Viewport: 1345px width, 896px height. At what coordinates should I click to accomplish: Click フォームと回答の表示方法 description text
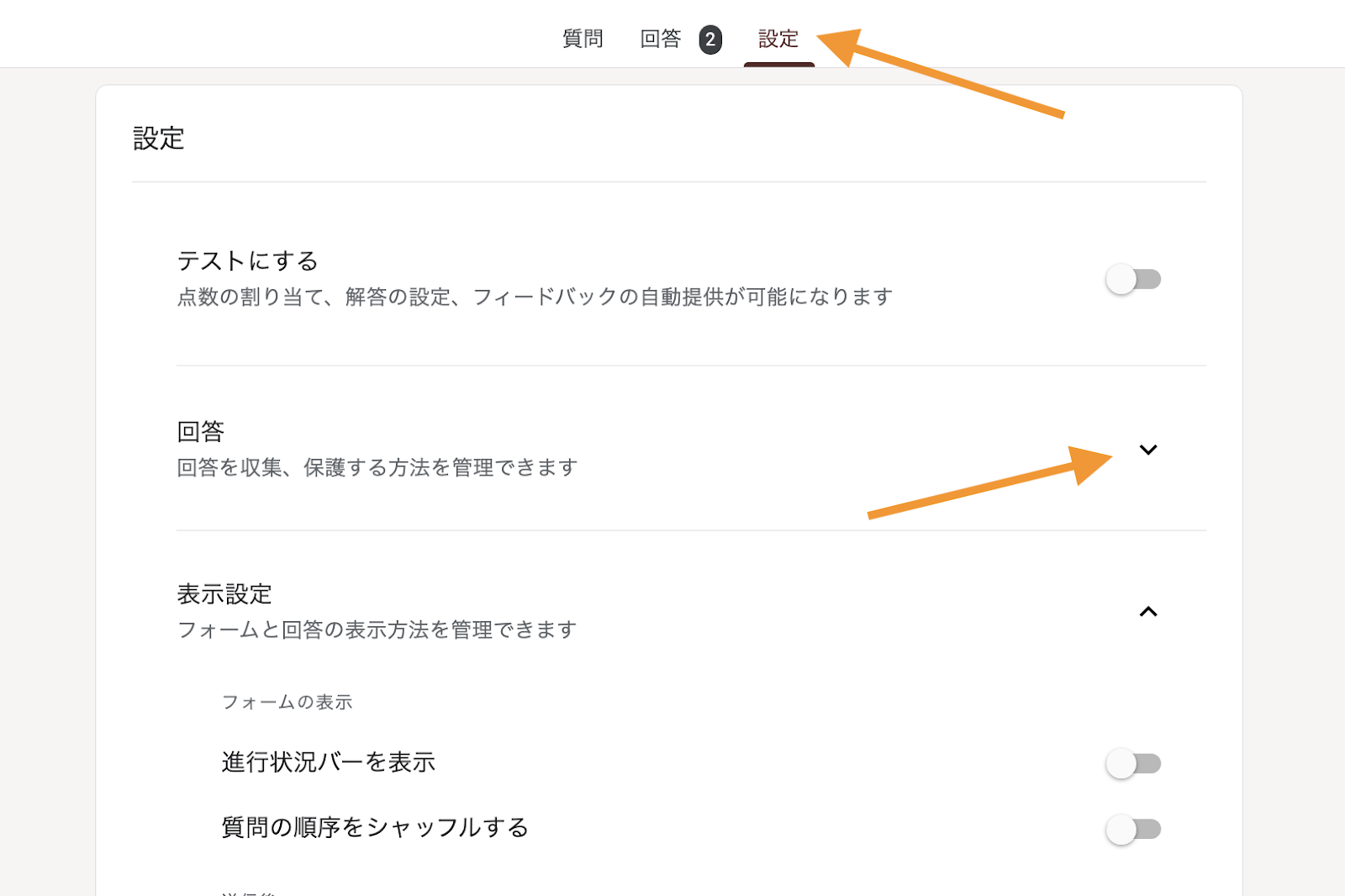tap(377, 630)
